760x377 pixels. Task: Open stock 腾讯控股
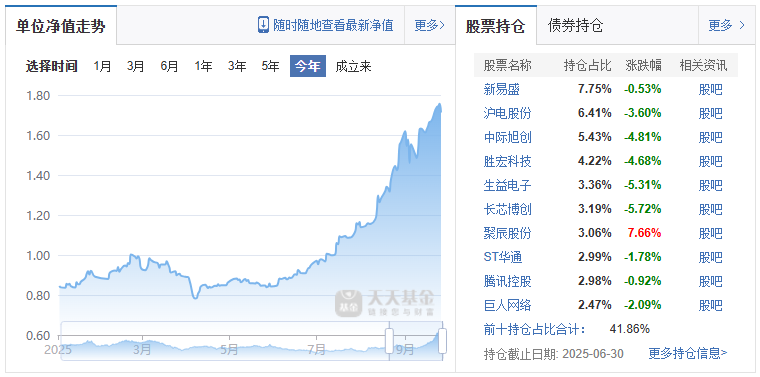(x=507, y=281)
